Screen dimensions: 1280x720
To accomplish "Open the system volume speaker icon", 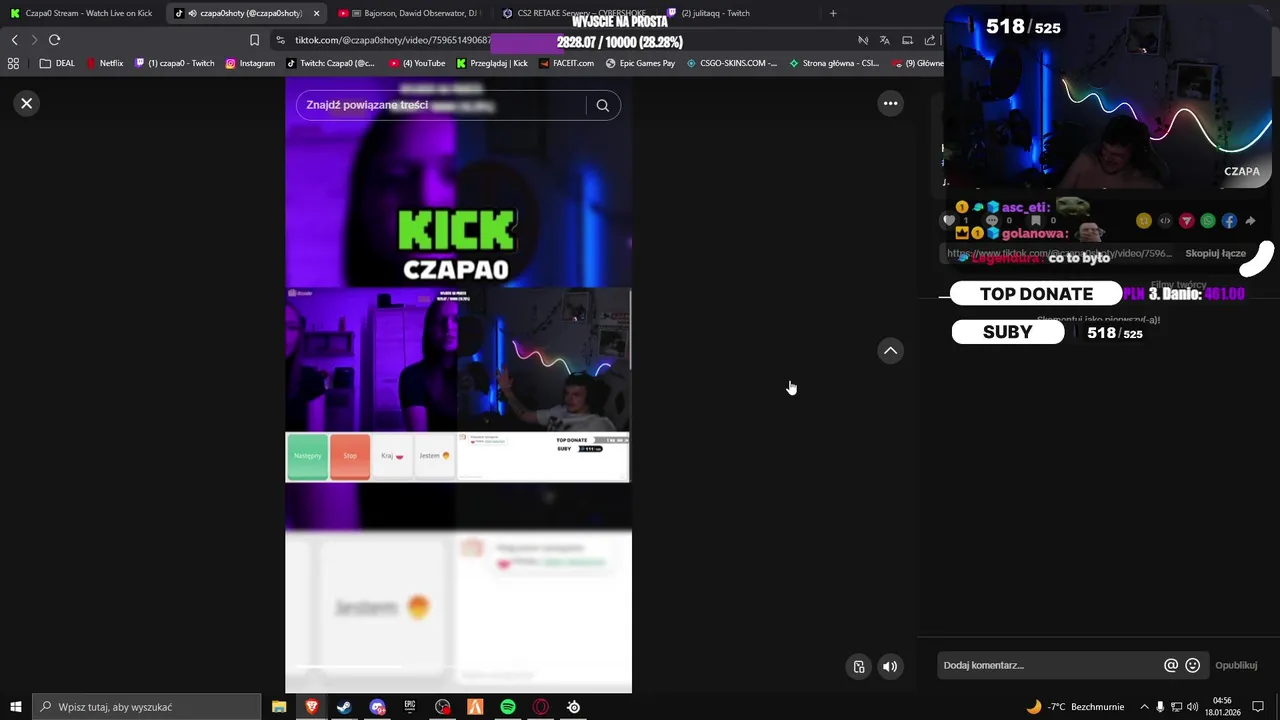I will [x=1192, y=707].
